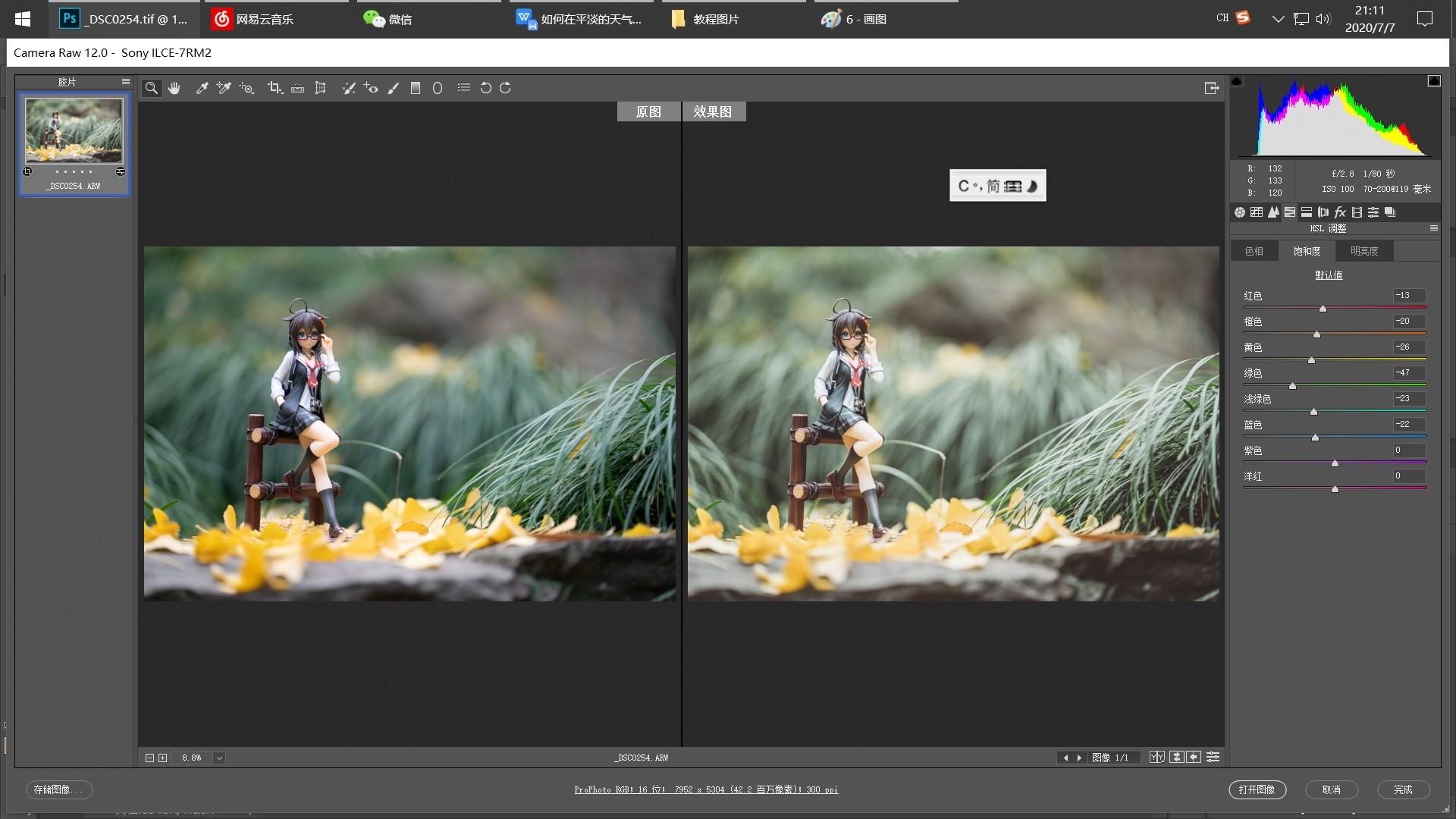
Task: Zoom out with the minus button
Action: coord(150,758)
